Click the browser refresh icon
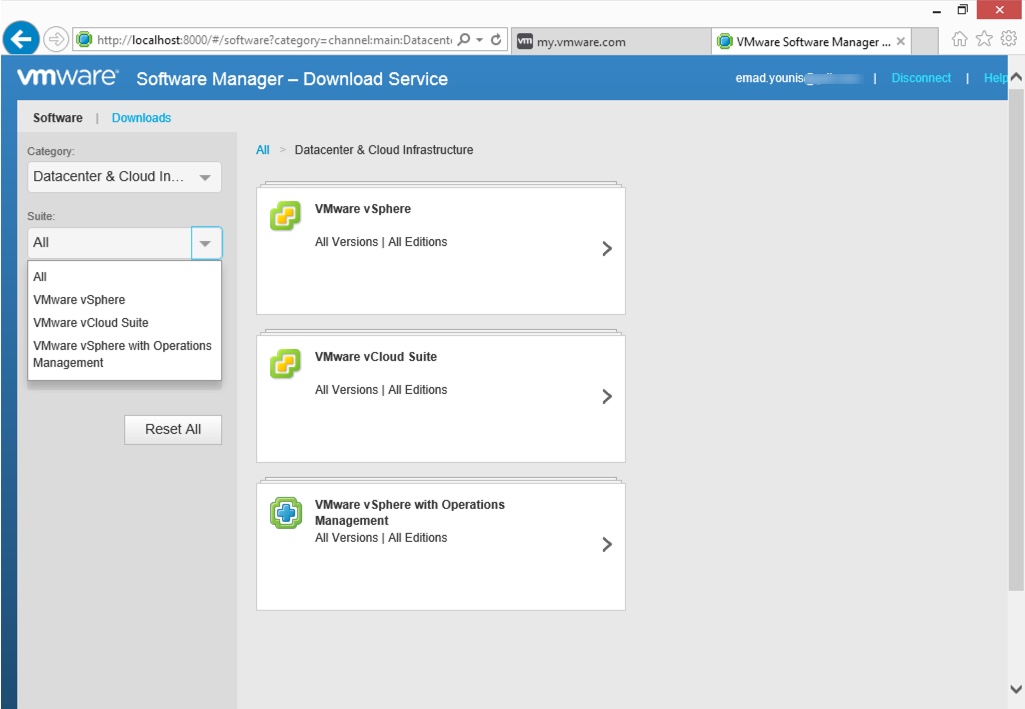 496,40
